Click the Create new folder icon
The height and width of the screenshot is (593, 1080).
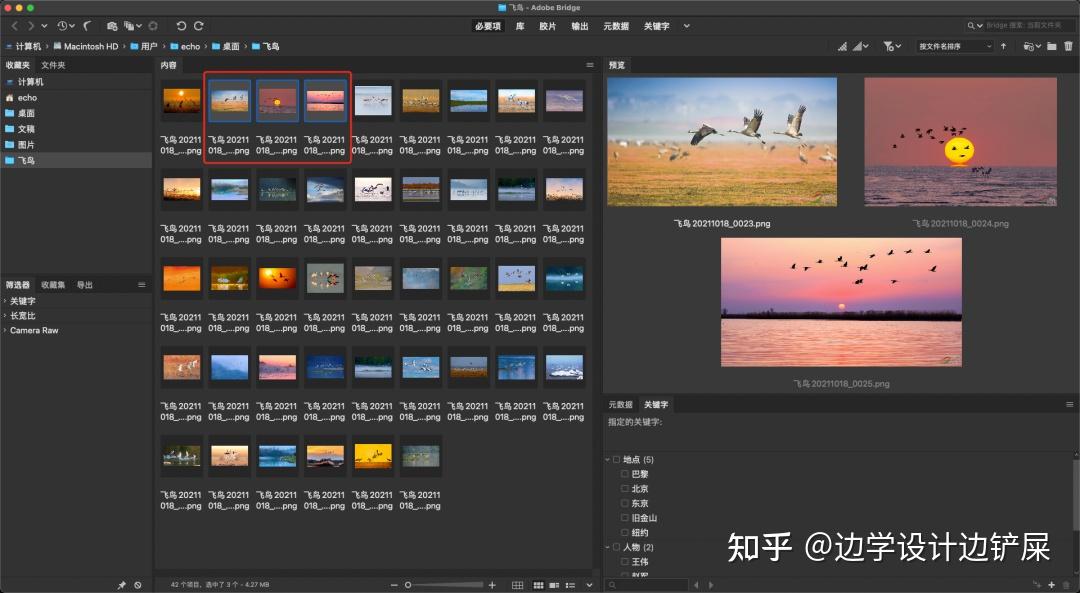pyautogui.click(x=1052, y=46)
